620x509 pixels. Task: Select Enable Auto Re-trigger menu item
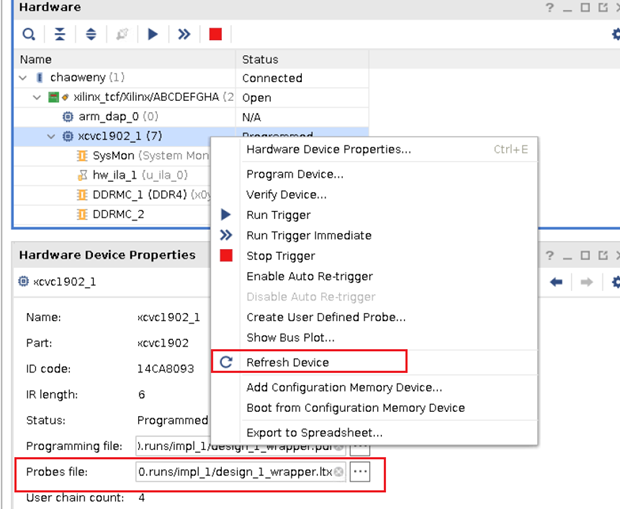tap(309, 276)
